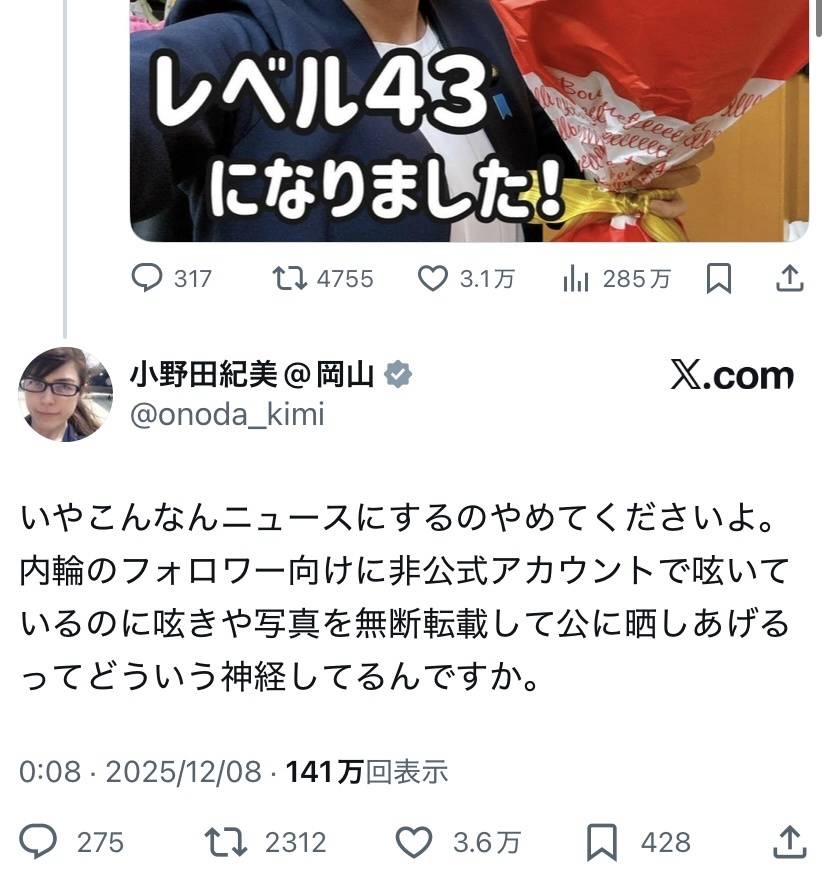The image size is (828, 894).
Task: Open the 小野田紀美＠岡山 display name
Action: (x=252, y=375)
